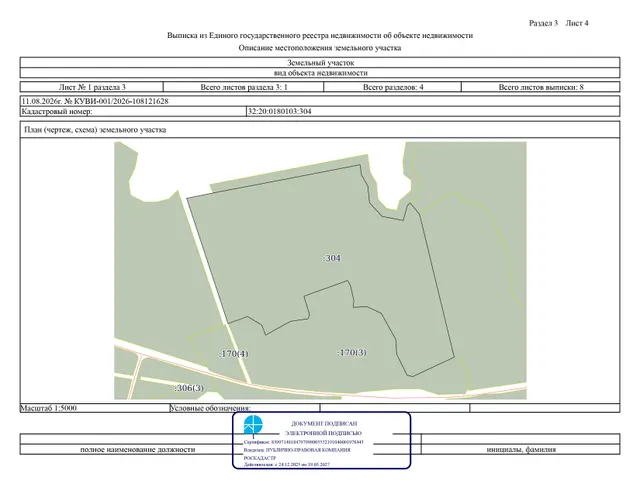This screenshot has height=494, width=640.
Task: Click 'ДОКУМЕНТ ПОДПИСАН ЭЛЕКТРОННОЙ ПОДПИСЬЮ' stamp text
Action: [x=324, y=428]
